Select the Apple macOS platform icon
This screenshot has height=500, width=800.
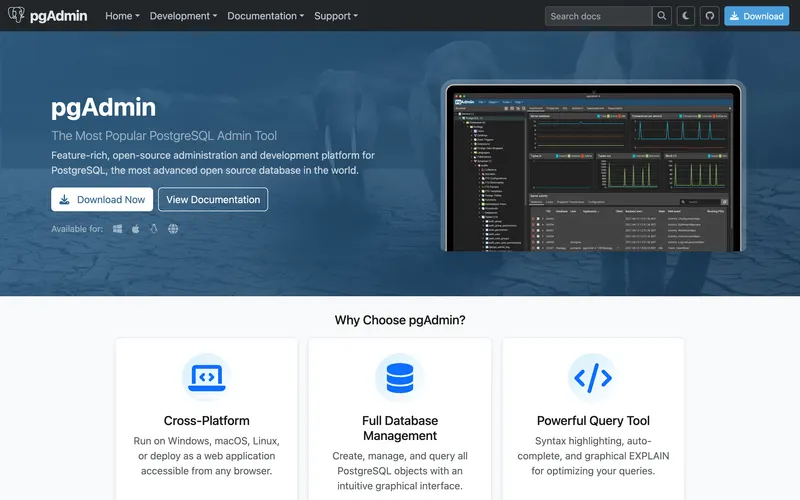[x=136, y=229]
